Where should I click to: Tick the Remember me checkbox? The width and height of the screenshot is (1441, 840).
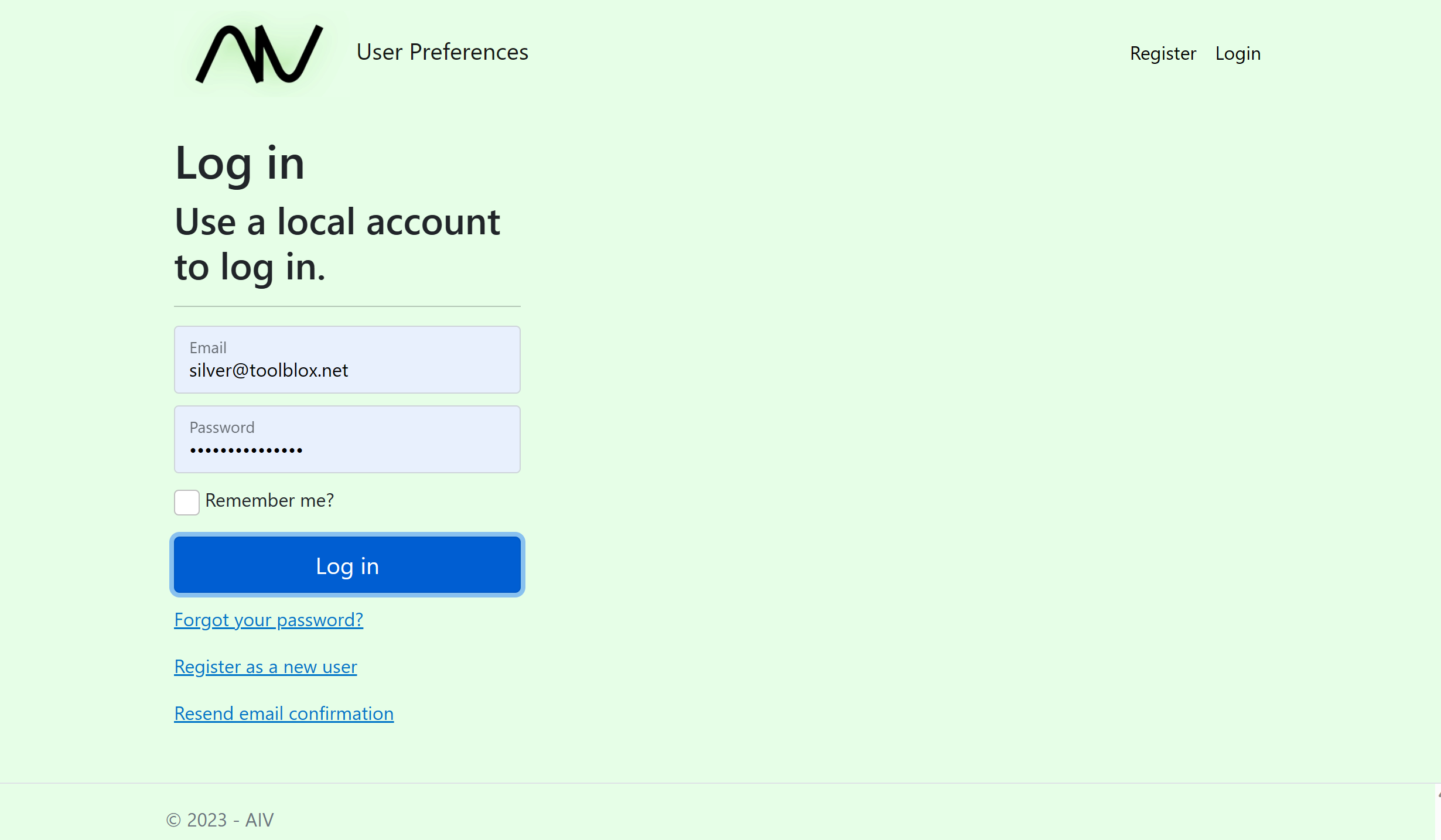coord(187,502)
